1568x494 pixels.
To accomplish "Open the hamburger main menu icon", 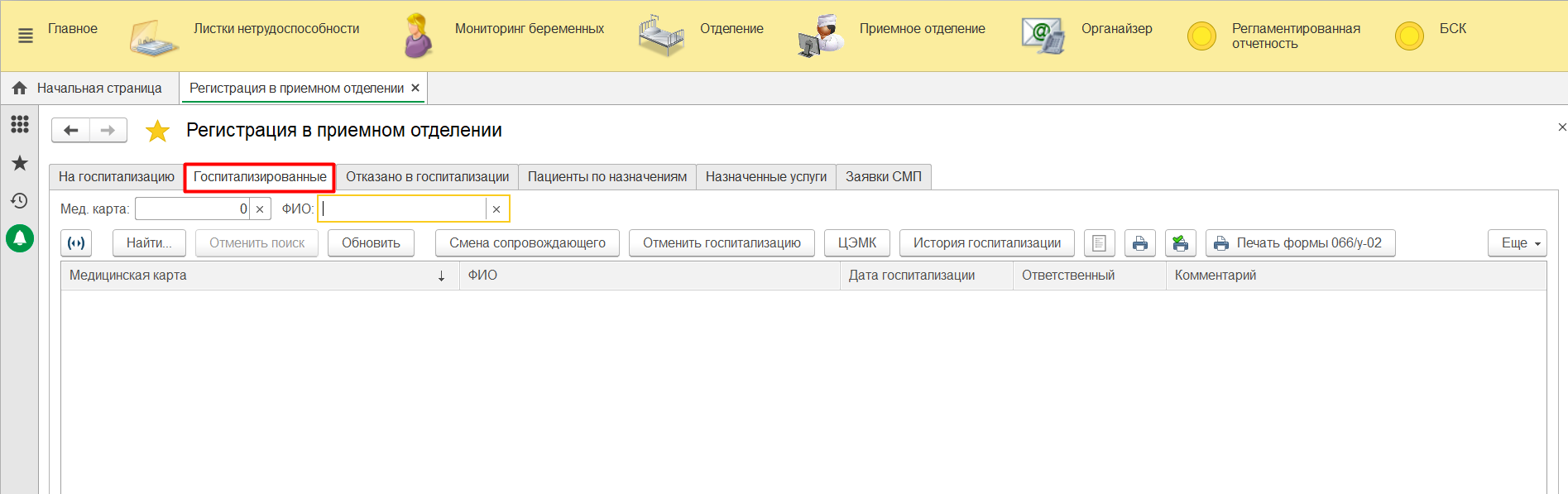I will click(26, 36).
